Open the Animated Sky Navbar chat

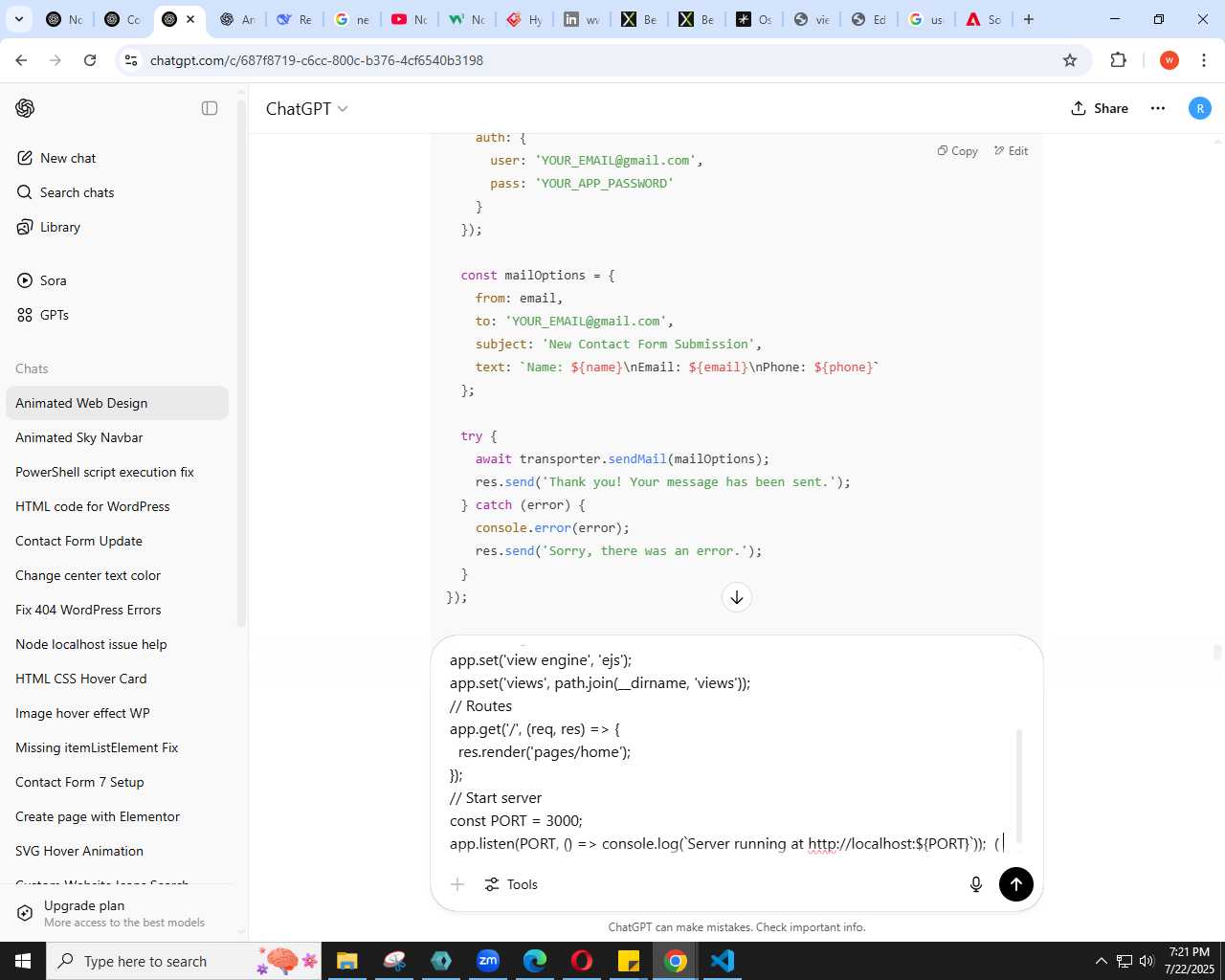[x=117, y=437]
